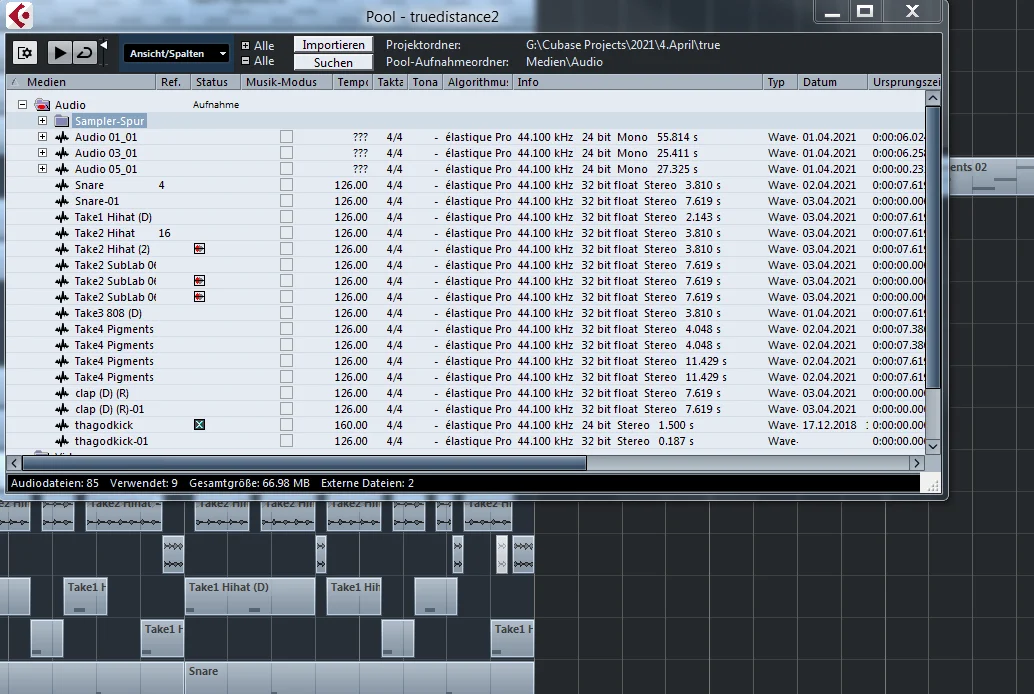Click the waveform icon beside Take3 808 (D)
The width and height of the screenshot is (1034, 694).
62,313
